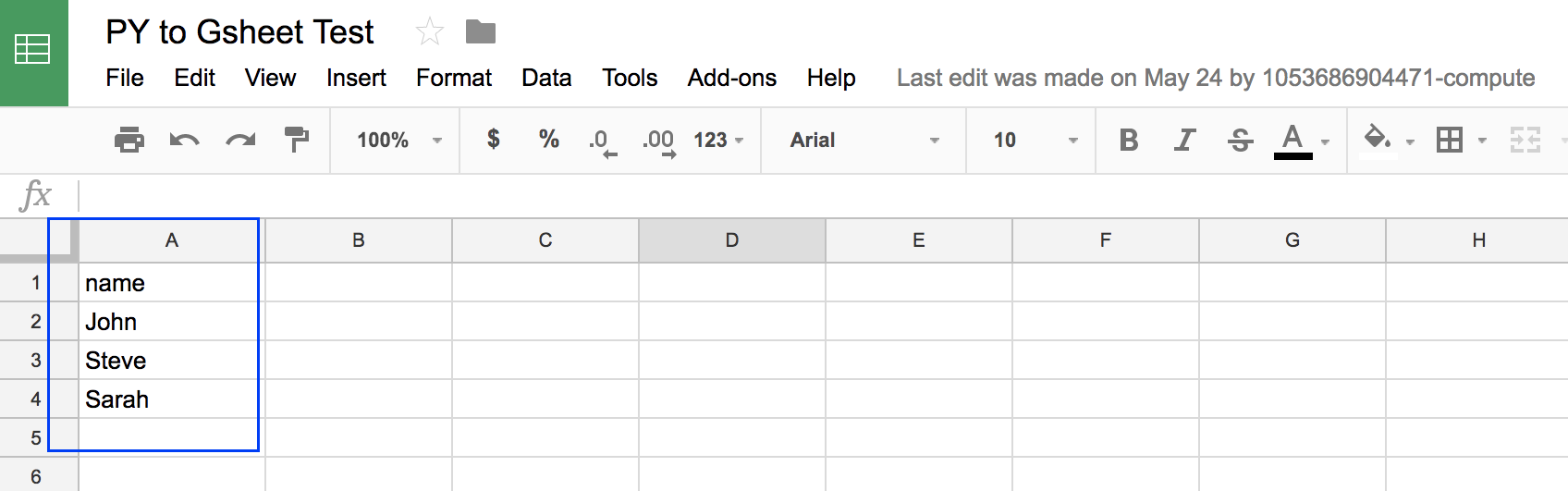Click the Redo arrow icon

[240, 140]
